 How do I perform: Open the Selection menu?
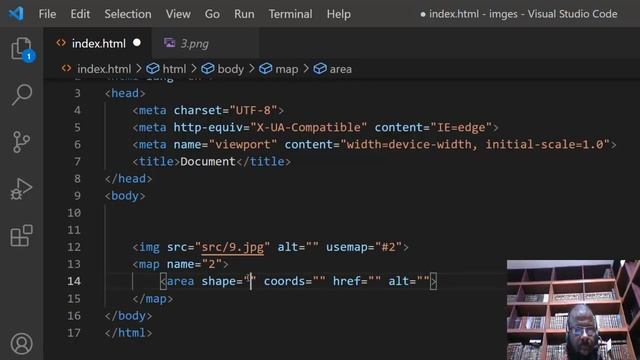128,14
